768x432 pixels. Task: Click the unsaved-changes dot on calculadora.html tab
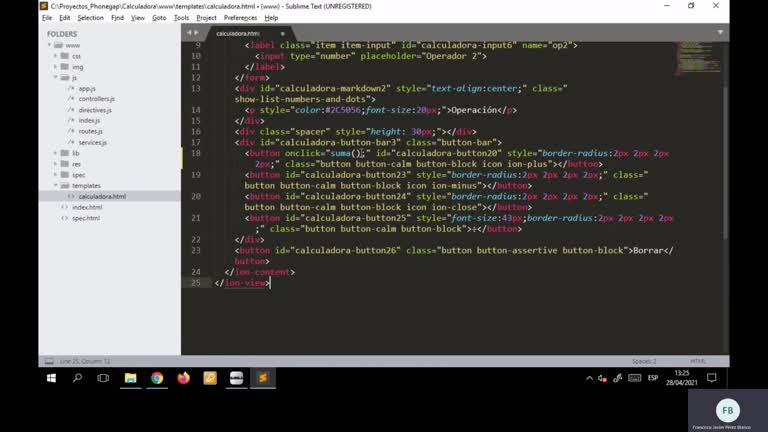pos(282,33)
